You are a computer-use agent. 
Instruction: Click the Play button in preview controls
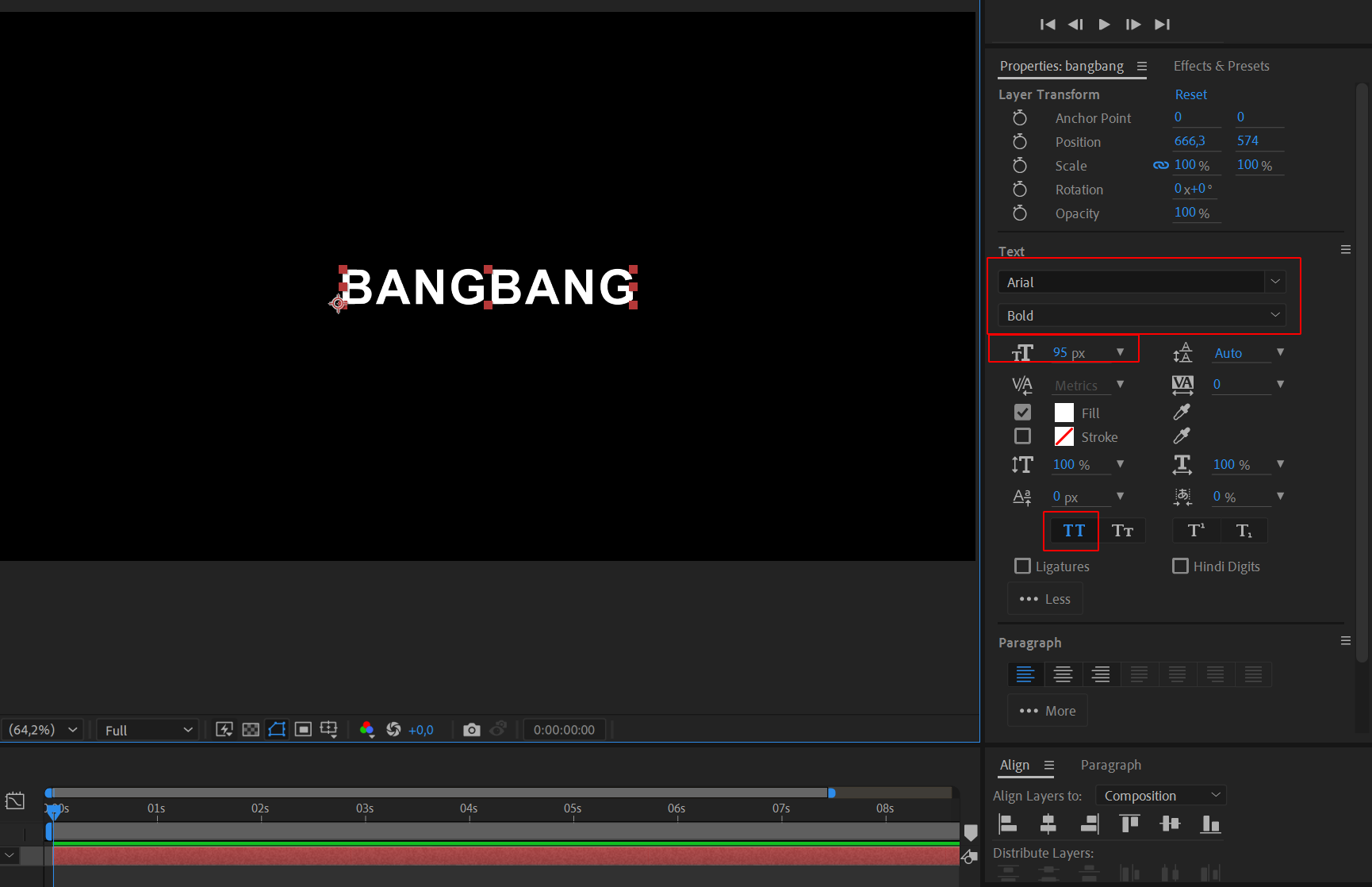(1104, 25)
